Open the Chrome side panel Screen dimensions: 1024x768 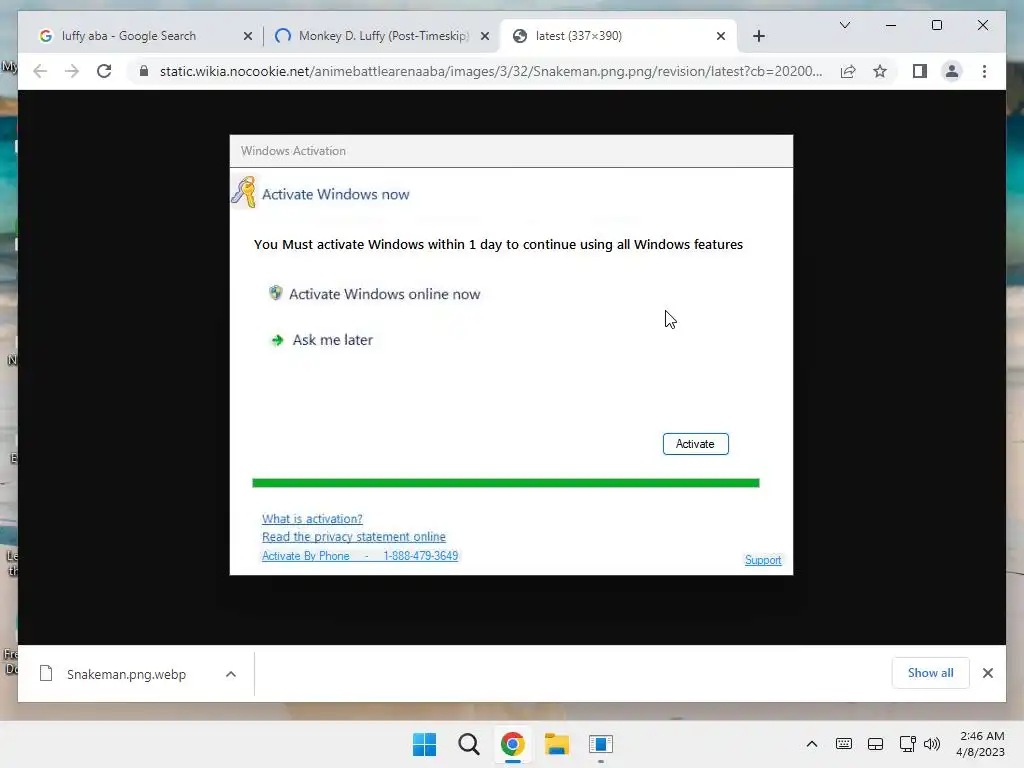click(920, 71)
